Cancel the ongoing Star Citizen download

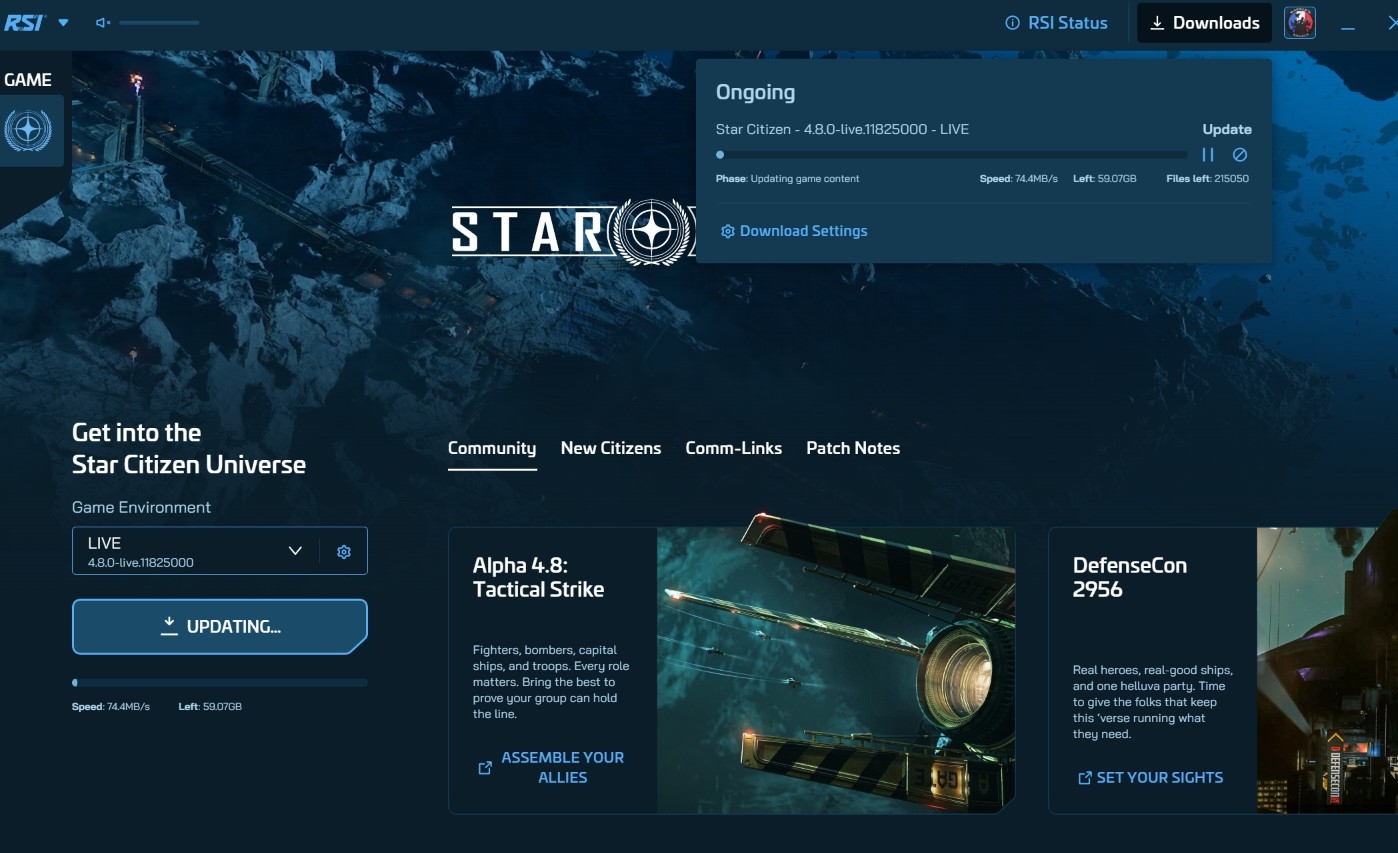pos(1240,155)
